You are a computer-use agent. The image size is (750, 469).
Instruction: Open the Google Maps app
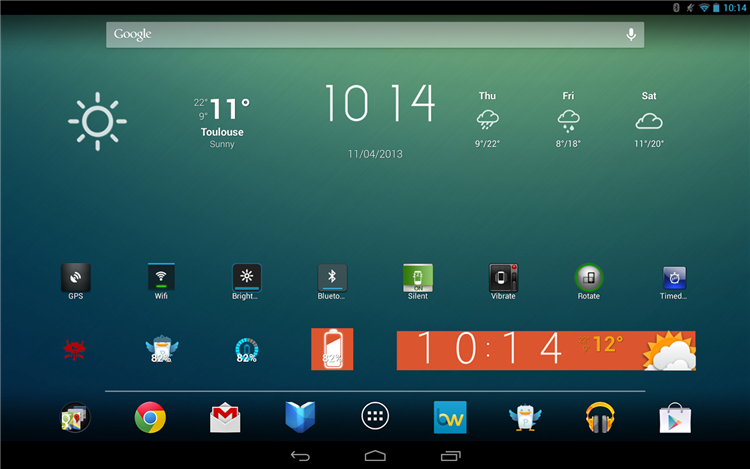75,417
